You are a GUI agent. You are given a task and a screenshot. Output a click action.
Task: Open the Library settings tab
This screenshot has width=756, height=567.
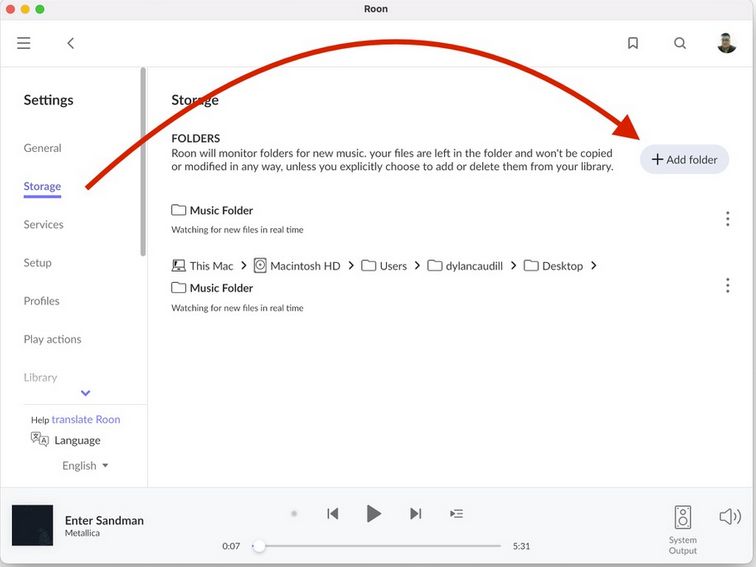(x=40, y=378)
